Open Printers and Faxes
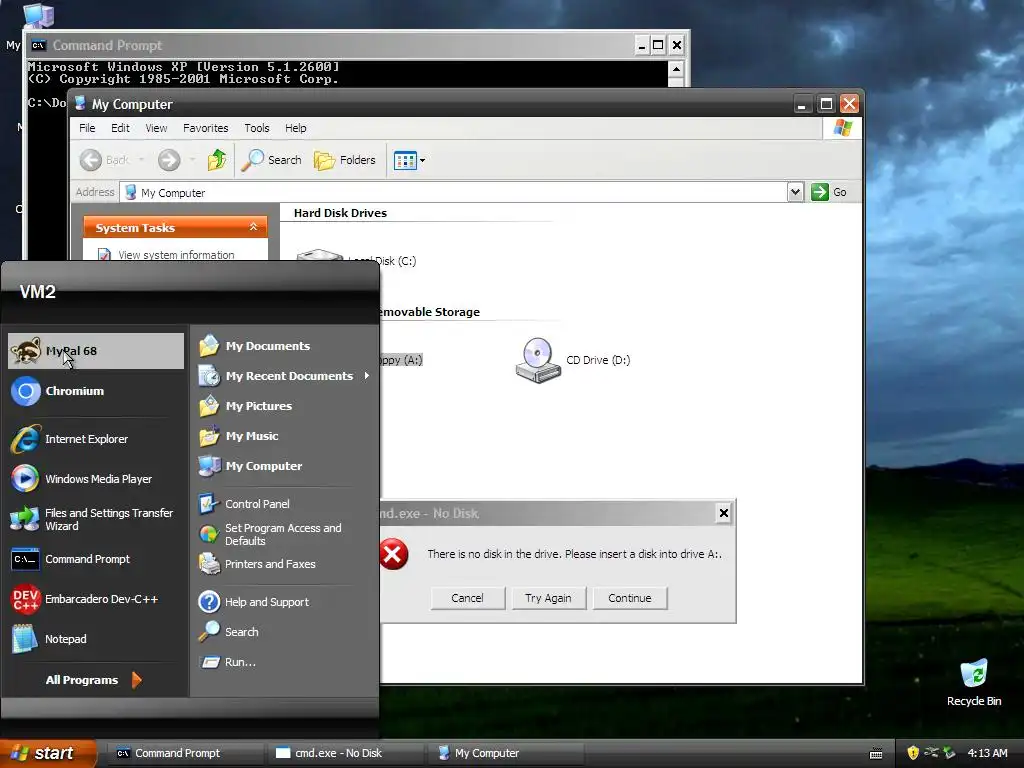The image size is (1024, 768). [x=284, y=564]
